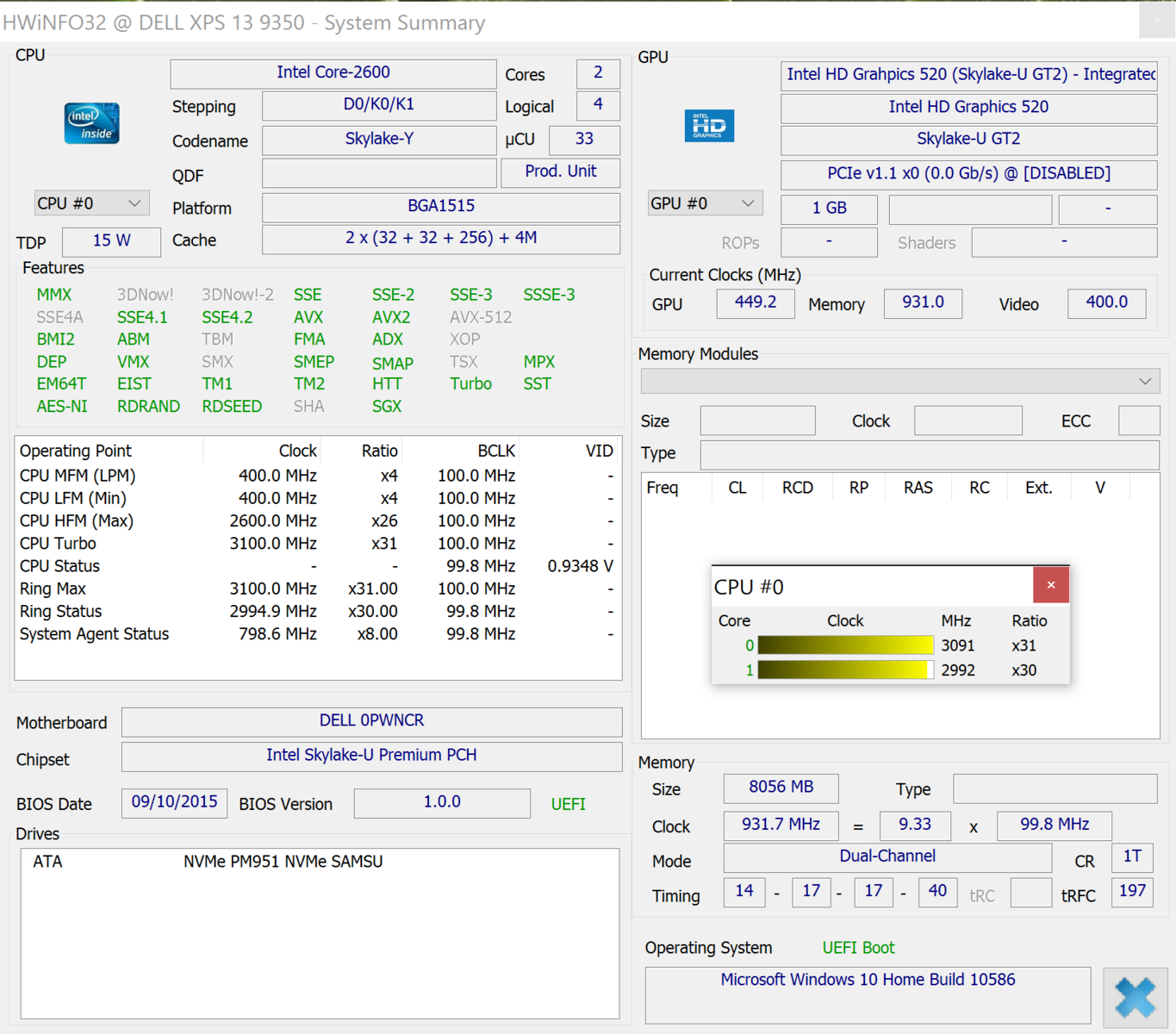Expand the Memory Modules dropdown
The width and height of the screenshot is (1176, 1034).
[x=900, y=381]
